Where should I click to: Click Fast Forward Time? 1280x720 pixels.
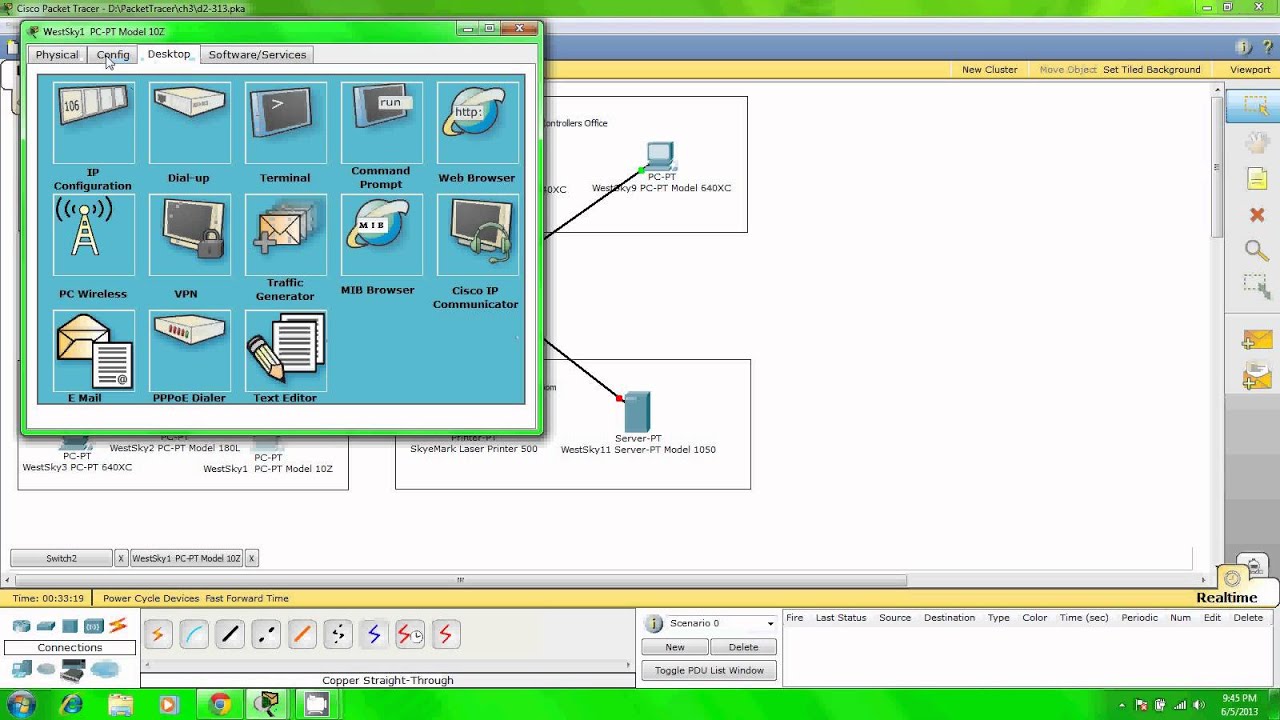[247, 598]
